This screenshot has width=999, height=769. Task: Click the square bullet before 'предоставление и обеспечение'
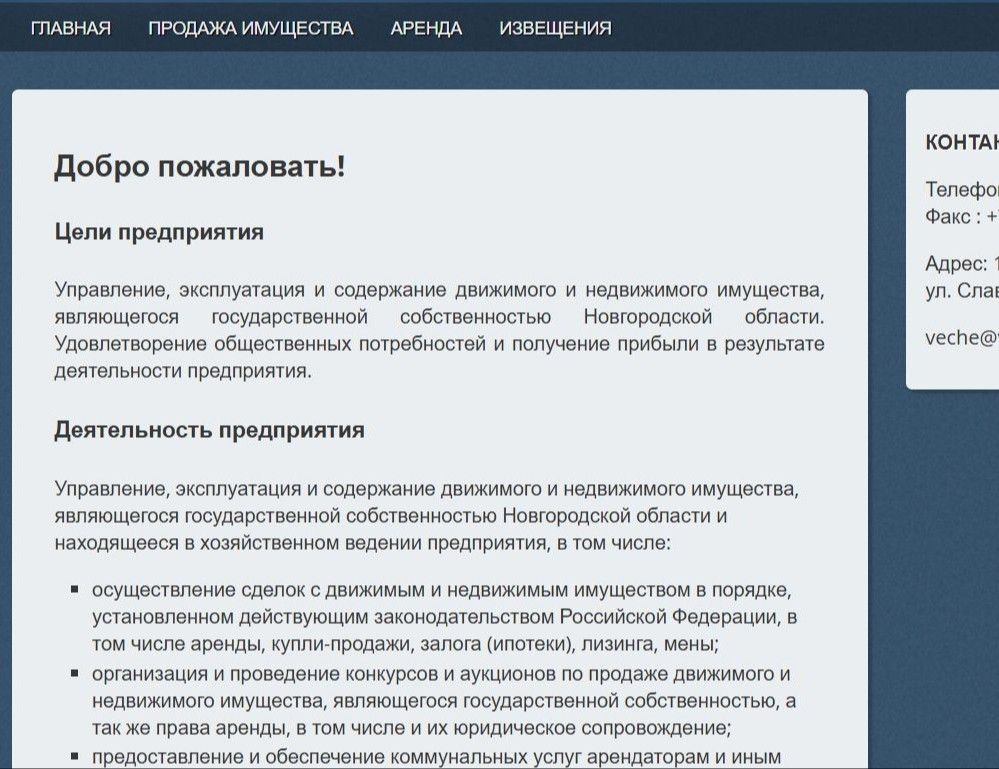tap(75, 757)
